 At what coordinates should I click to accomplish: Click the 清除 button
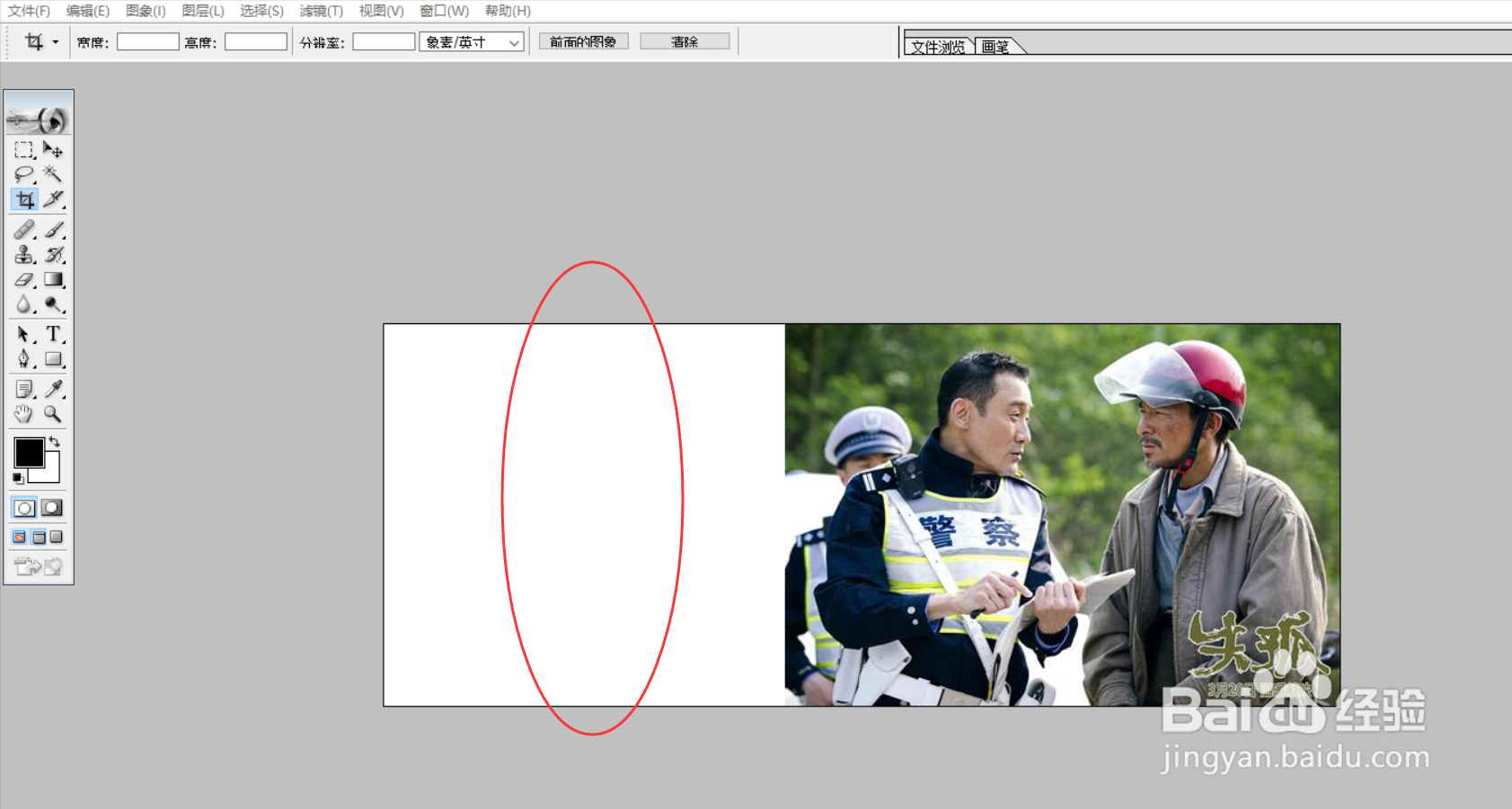[685, 41]
